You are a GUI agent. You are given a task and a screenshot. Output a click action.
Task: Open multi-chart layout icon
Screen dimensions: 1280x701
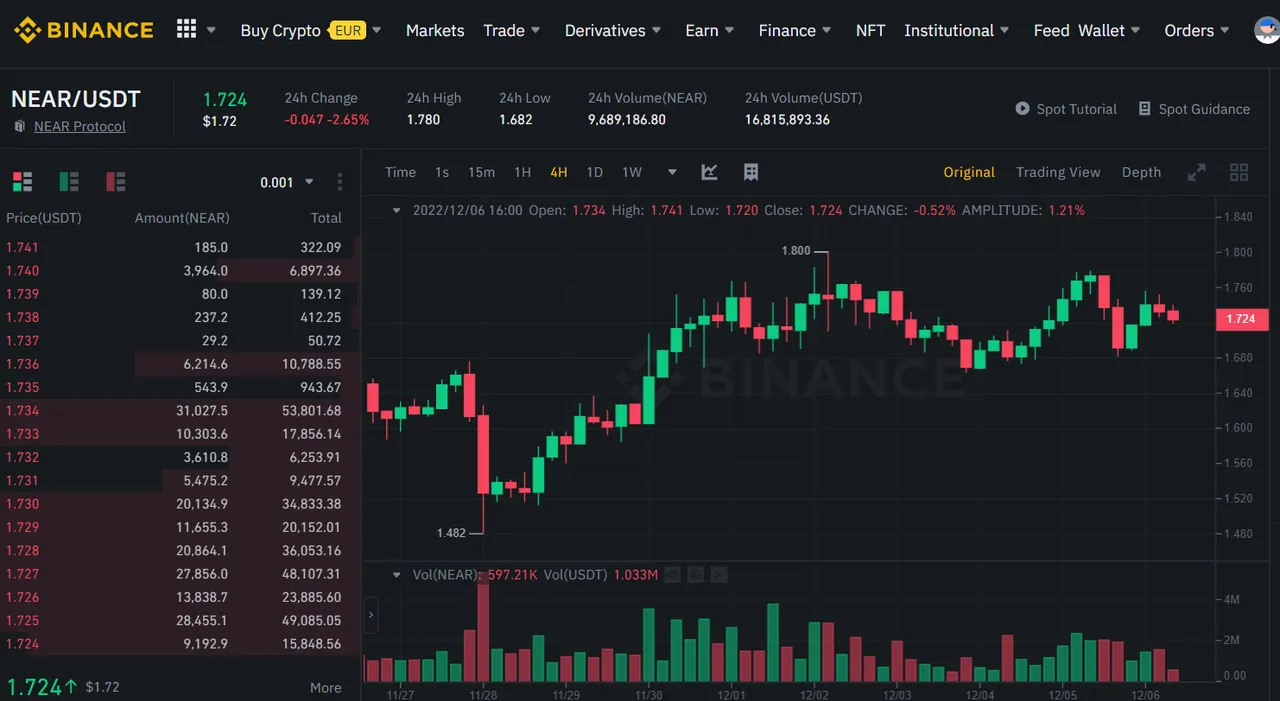(1239, 172)
